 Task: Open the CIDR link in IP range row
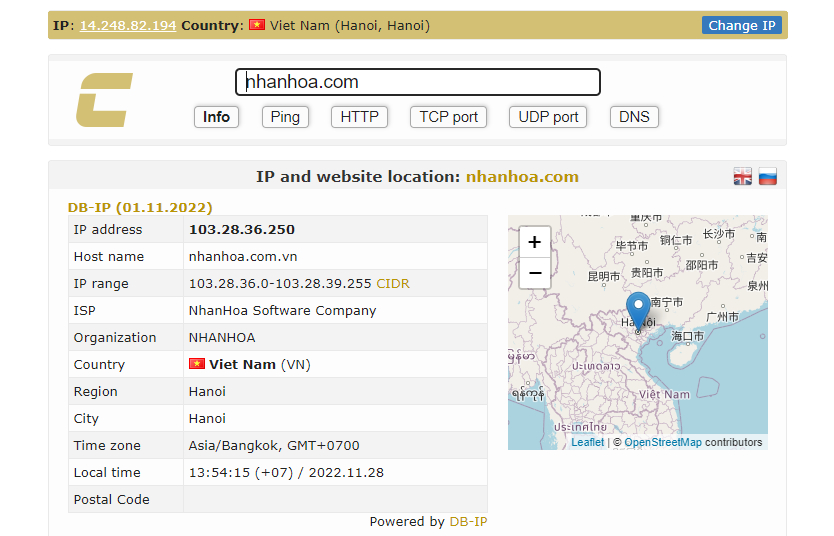click(393, 283)
